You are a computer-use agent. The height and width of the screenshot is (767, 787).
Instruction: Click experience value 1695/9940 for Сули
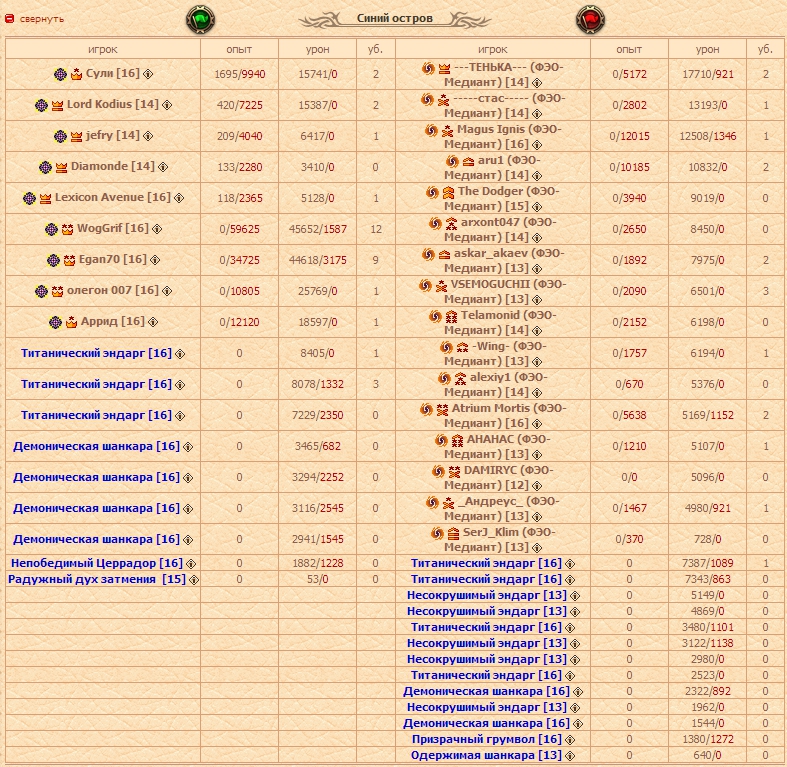coord(239,74)
